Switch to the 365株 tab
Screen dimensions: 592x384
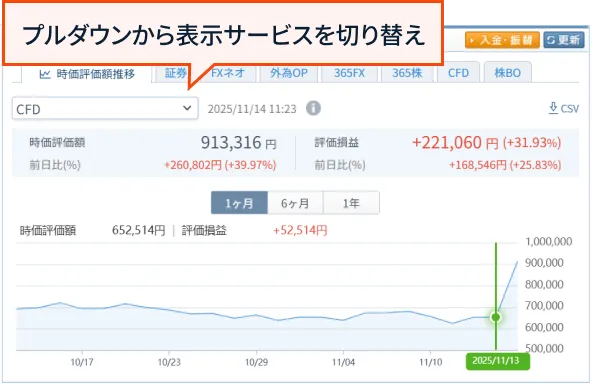coord(407,73)
